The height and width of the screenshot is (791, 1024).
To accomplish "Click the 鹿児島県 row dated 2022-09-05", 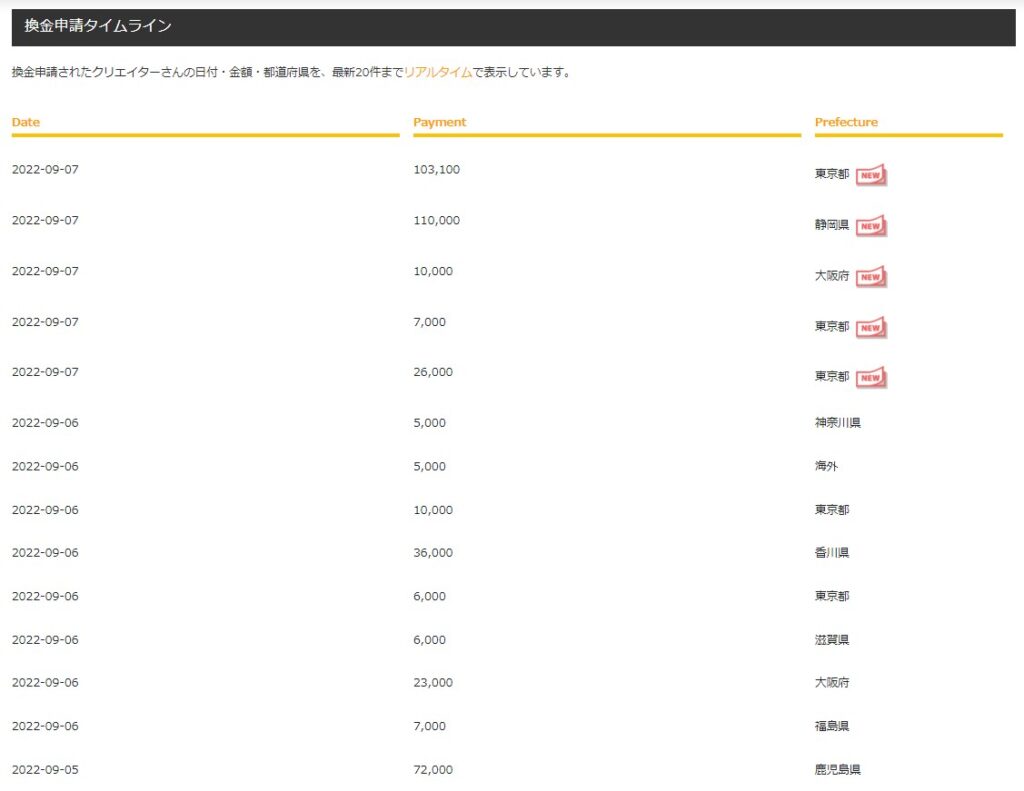I will 839,770.
